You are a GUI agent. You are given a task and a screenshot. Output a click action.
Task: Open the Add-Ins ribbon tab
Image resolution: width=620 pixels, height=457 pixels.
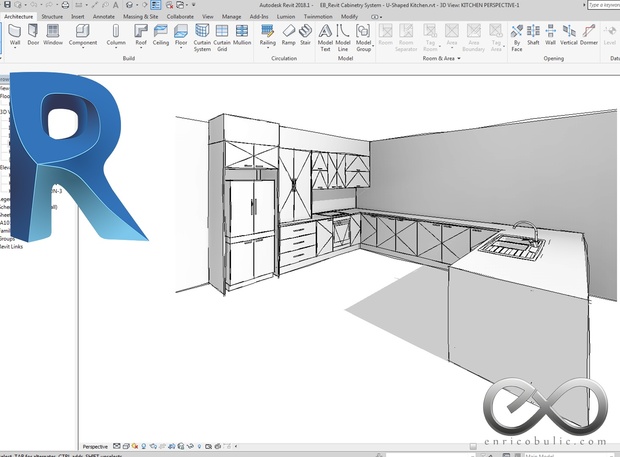259,17
